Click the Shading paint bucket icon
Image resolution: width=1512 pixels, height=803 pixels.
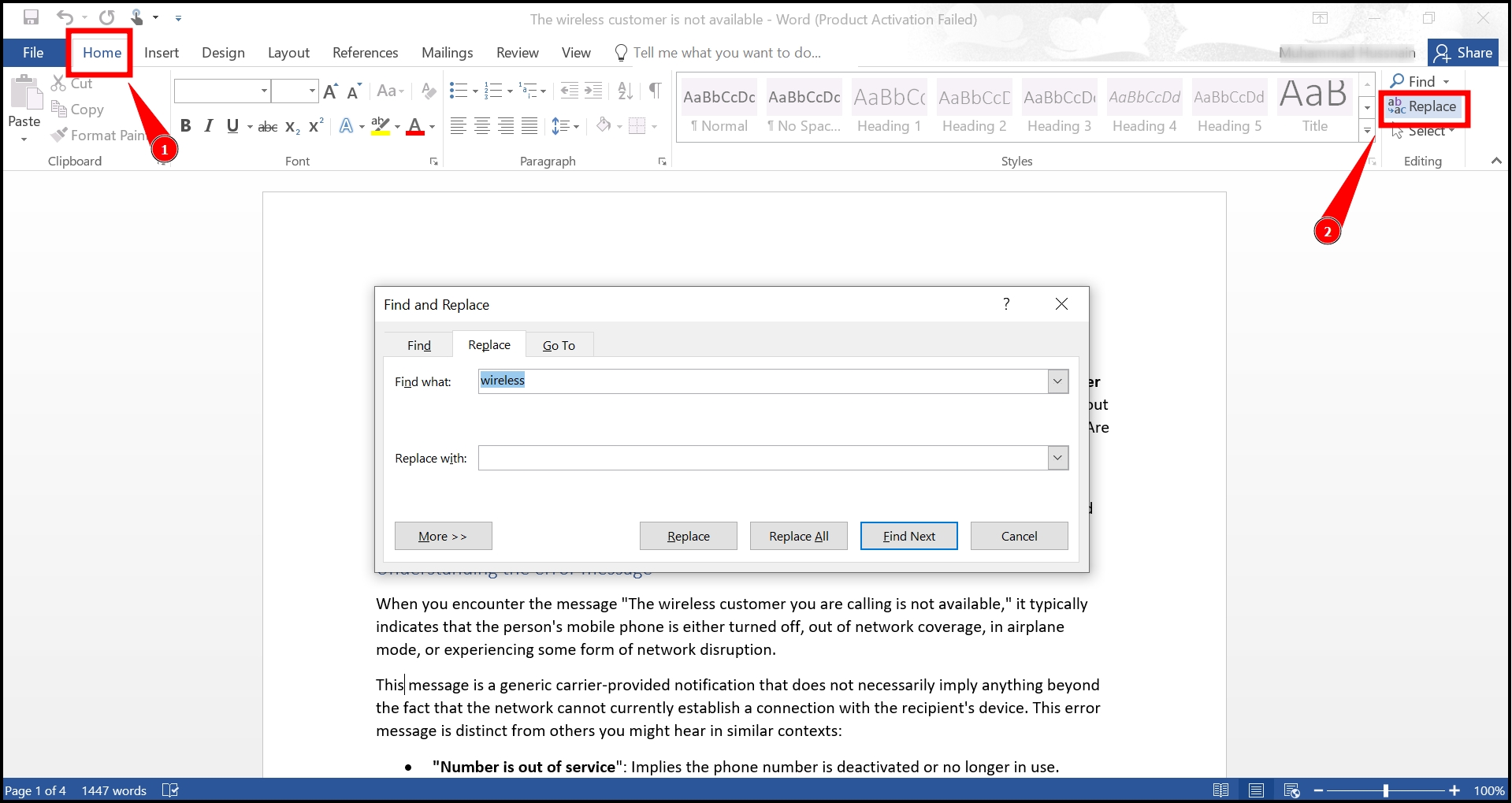(x=604, y=126)
